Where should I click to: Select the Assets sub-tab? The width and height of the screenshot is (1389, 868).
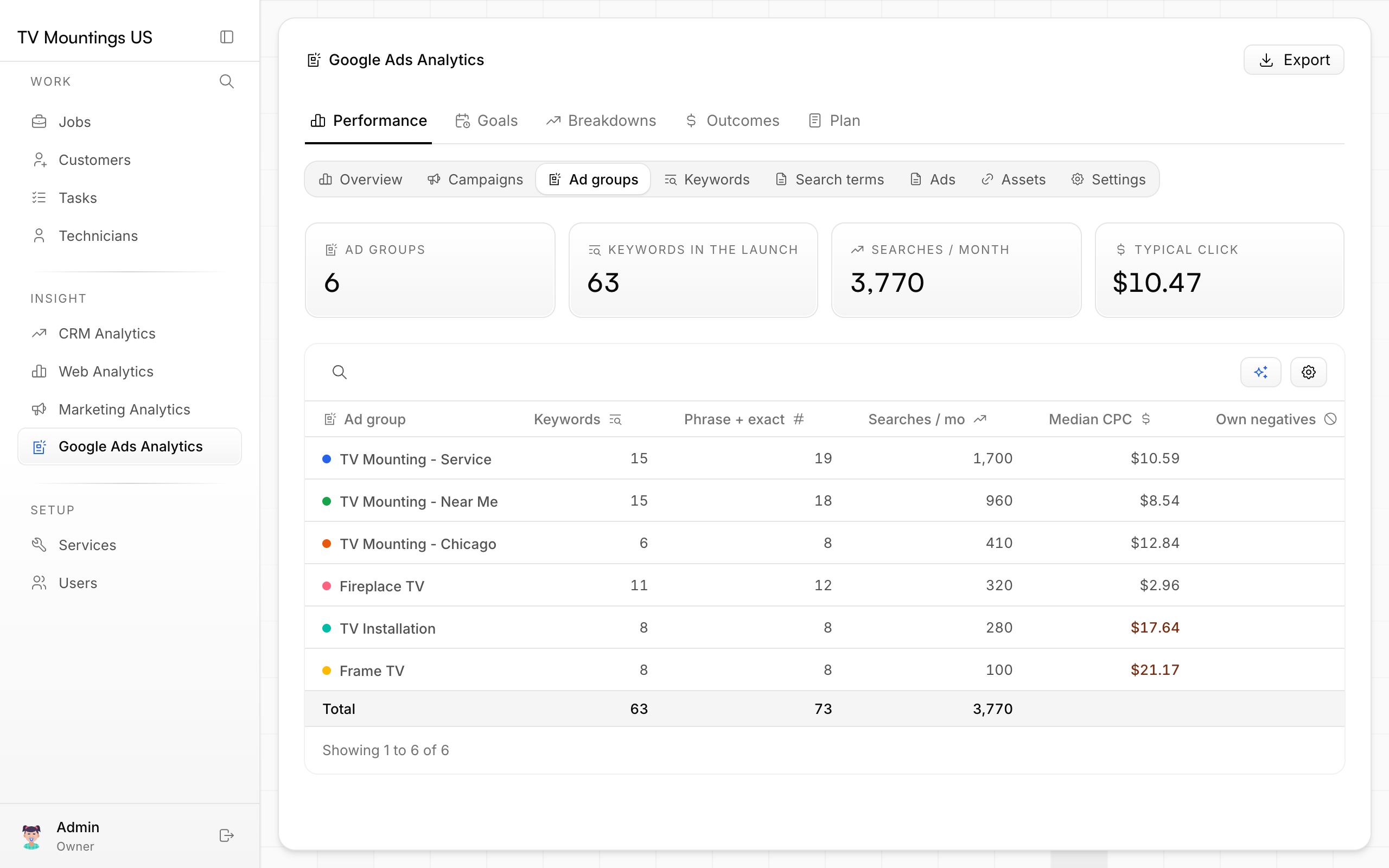click(x=1014, y=180)
